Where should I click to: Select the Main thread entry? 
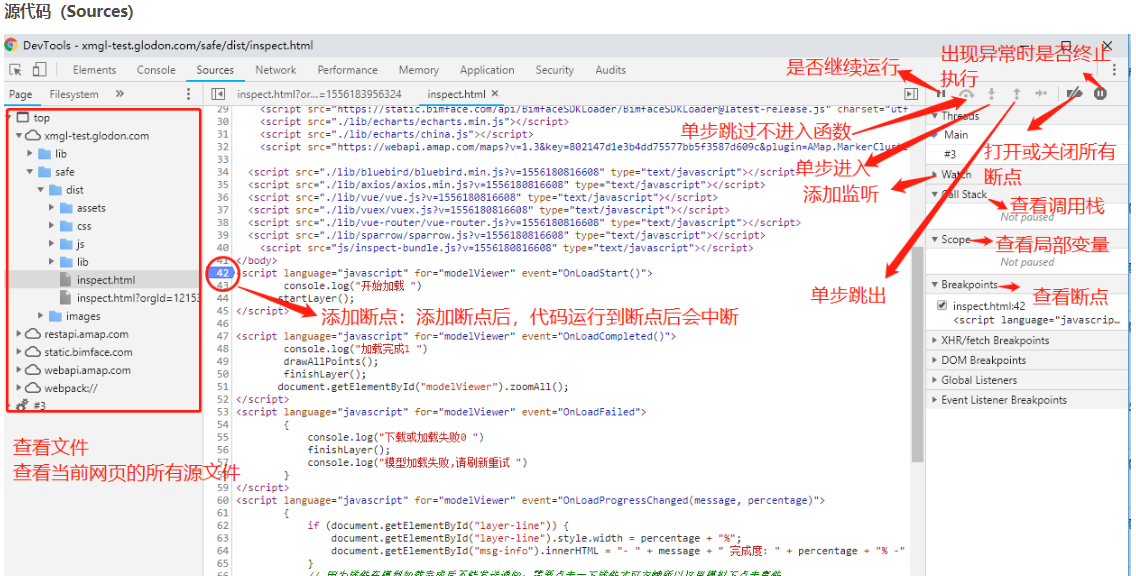(x=956, y=135)
